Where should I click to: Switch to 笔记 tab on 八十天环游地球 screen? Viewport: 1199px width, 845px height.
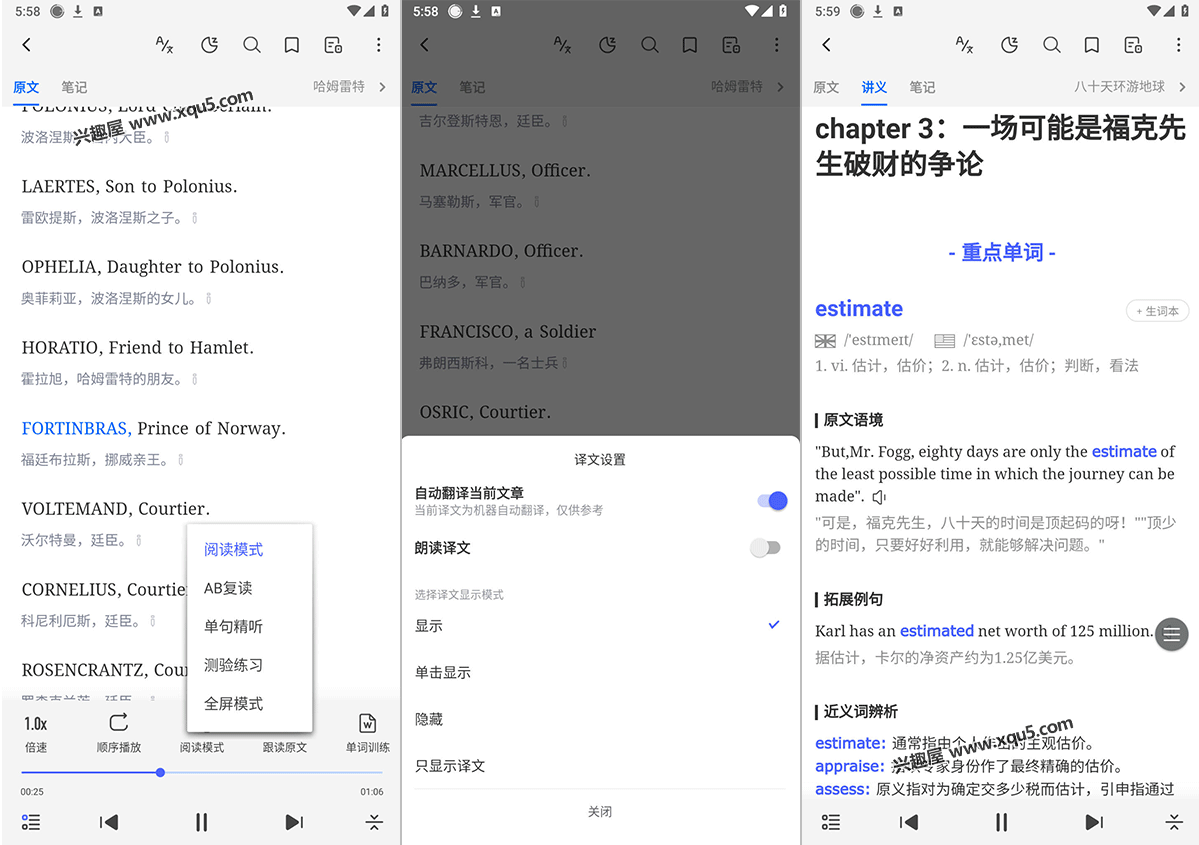coord(922,87)
